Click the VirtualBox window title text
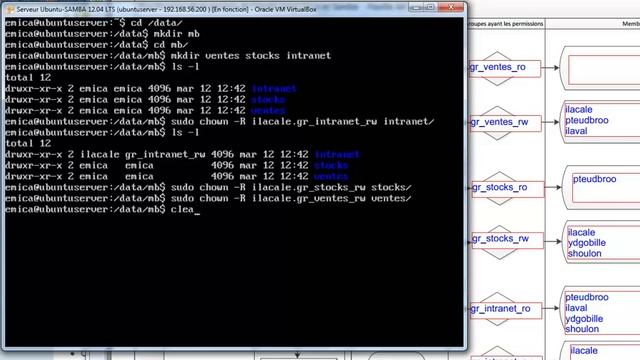Screen dimensions: 640x360 pos(167,9)
